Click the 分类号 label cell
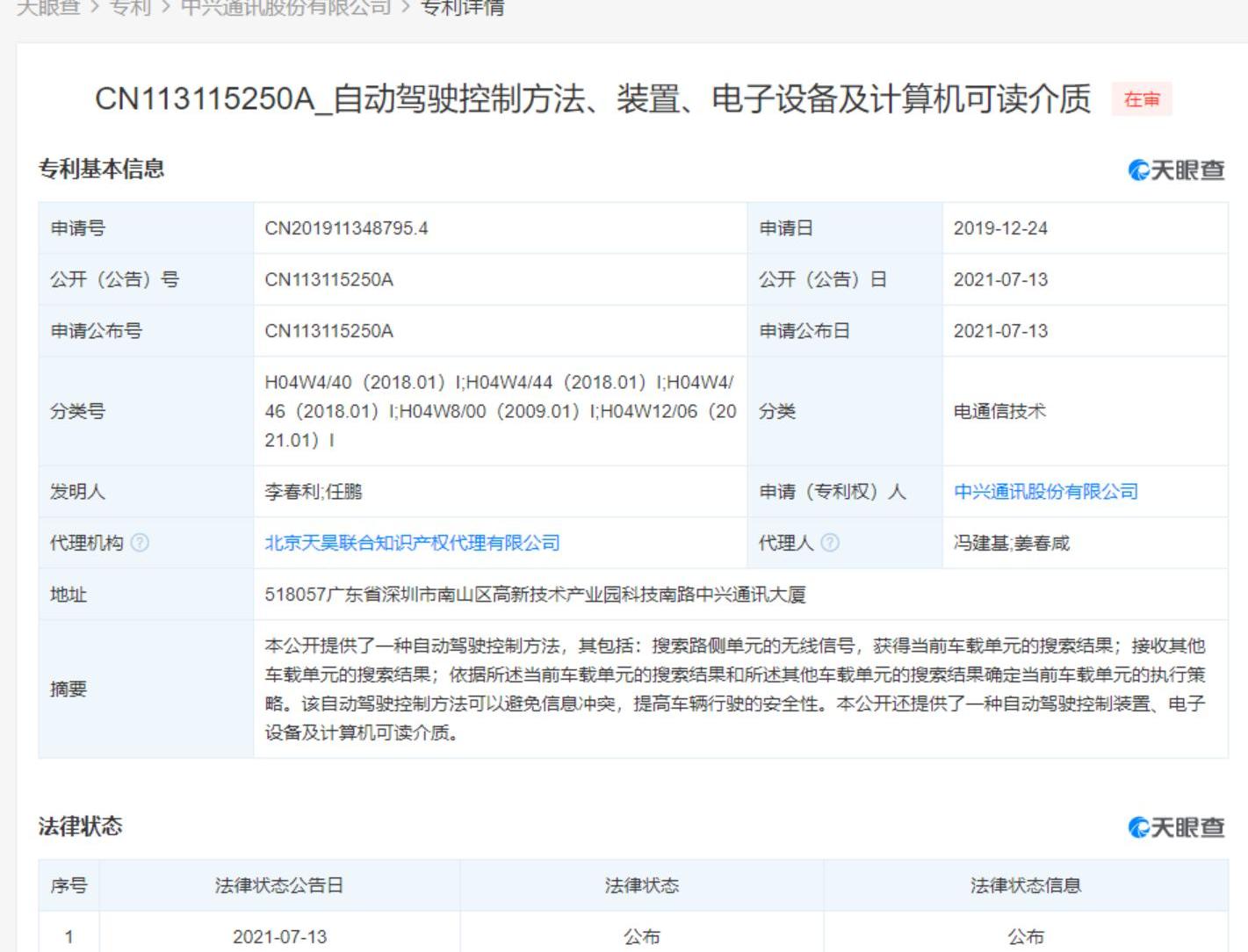The height and width of the screenshot is (952, 1248). click(x=146, y=411)
